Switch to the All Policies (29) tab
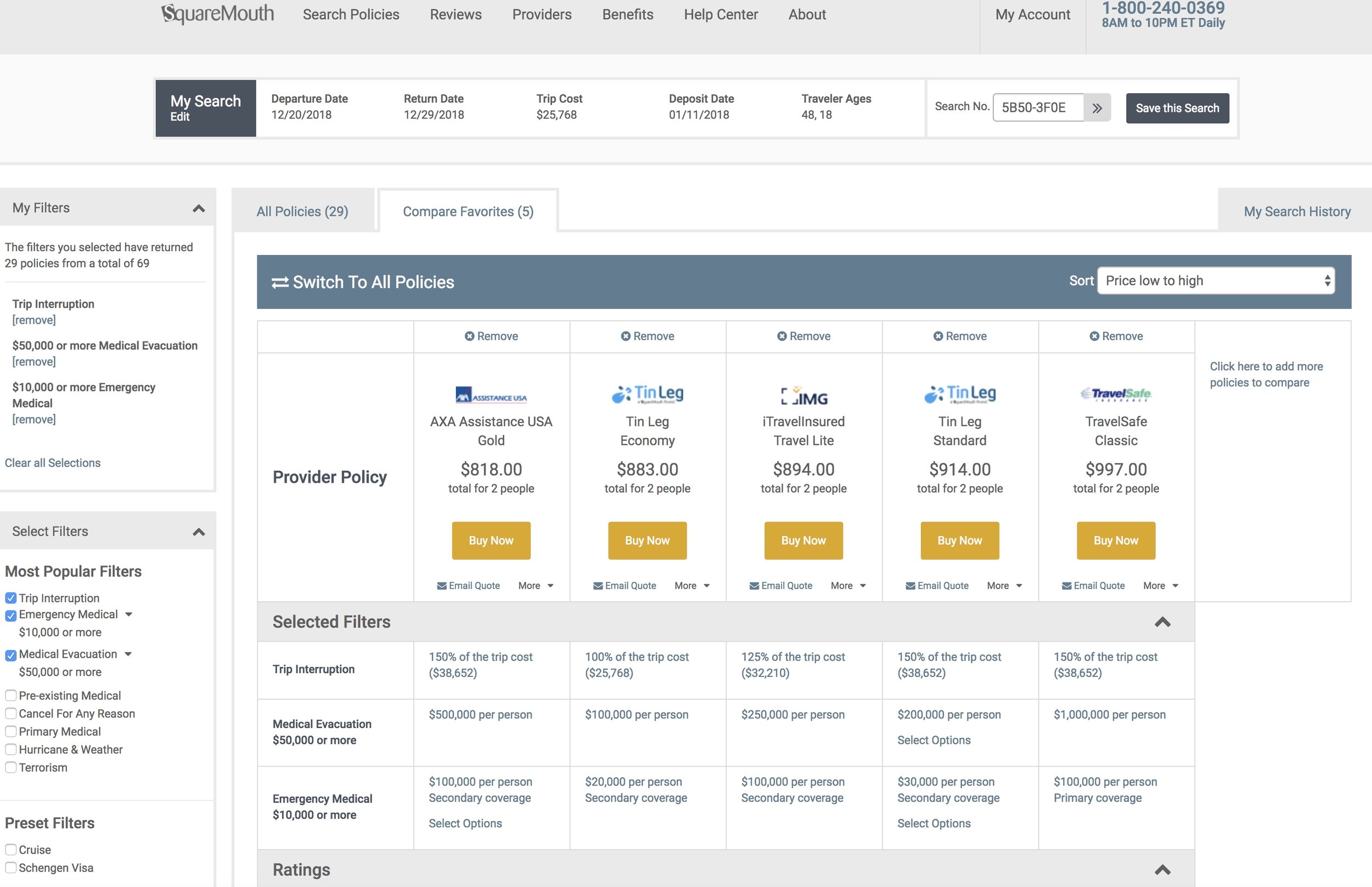The image size is (1372, 887). (302, 211)
